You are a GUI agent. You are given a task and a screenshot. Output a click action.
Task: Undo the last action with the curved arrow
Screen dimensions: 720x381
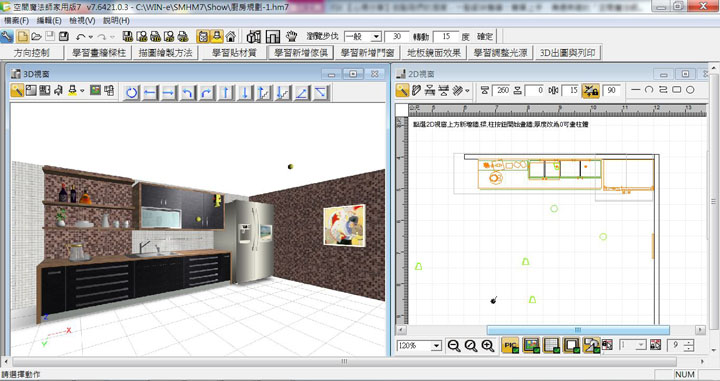tap(81, 37)
